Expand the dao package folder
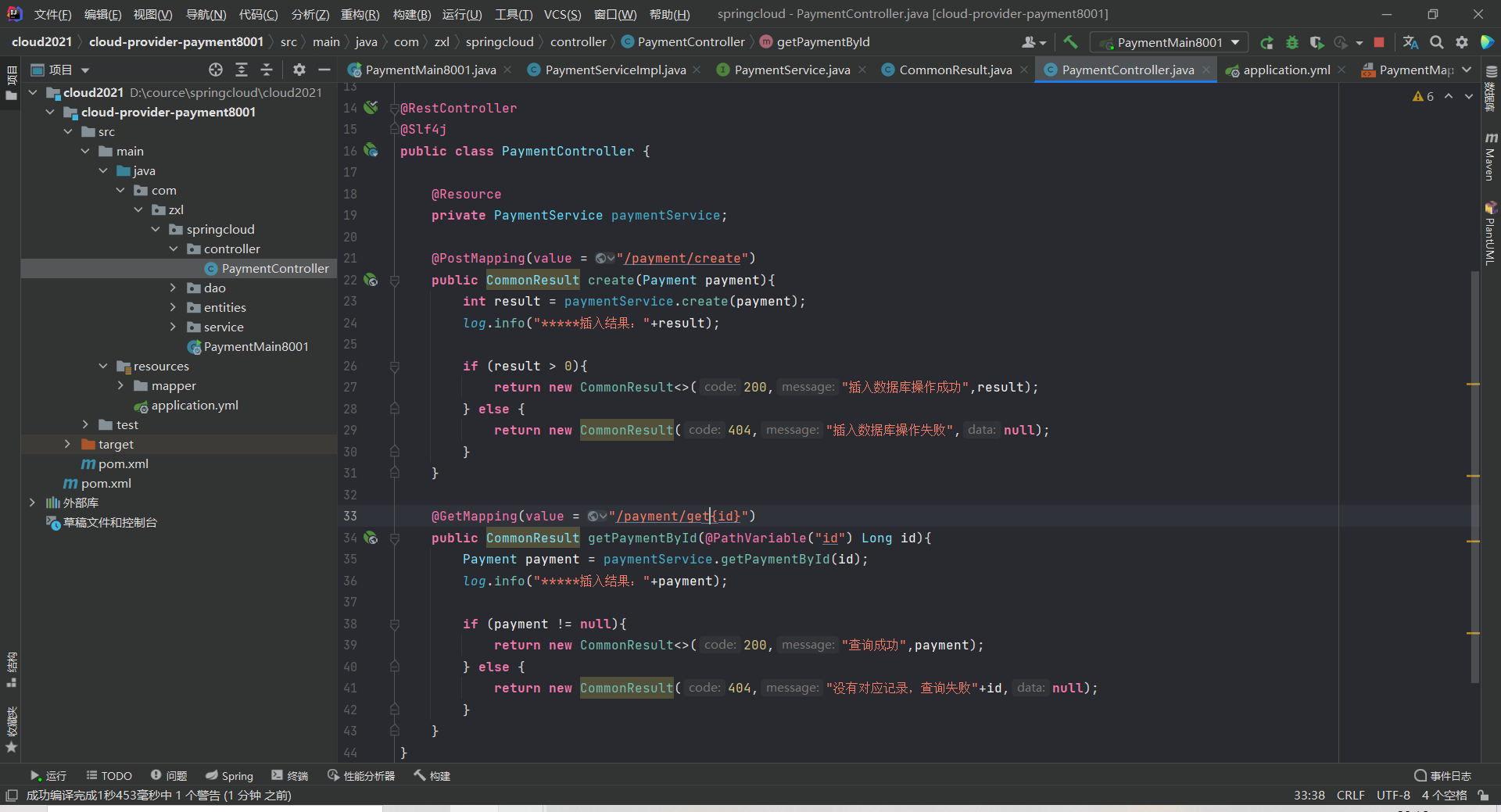Screen dimensions: 1501x812 tap(174, 288)
